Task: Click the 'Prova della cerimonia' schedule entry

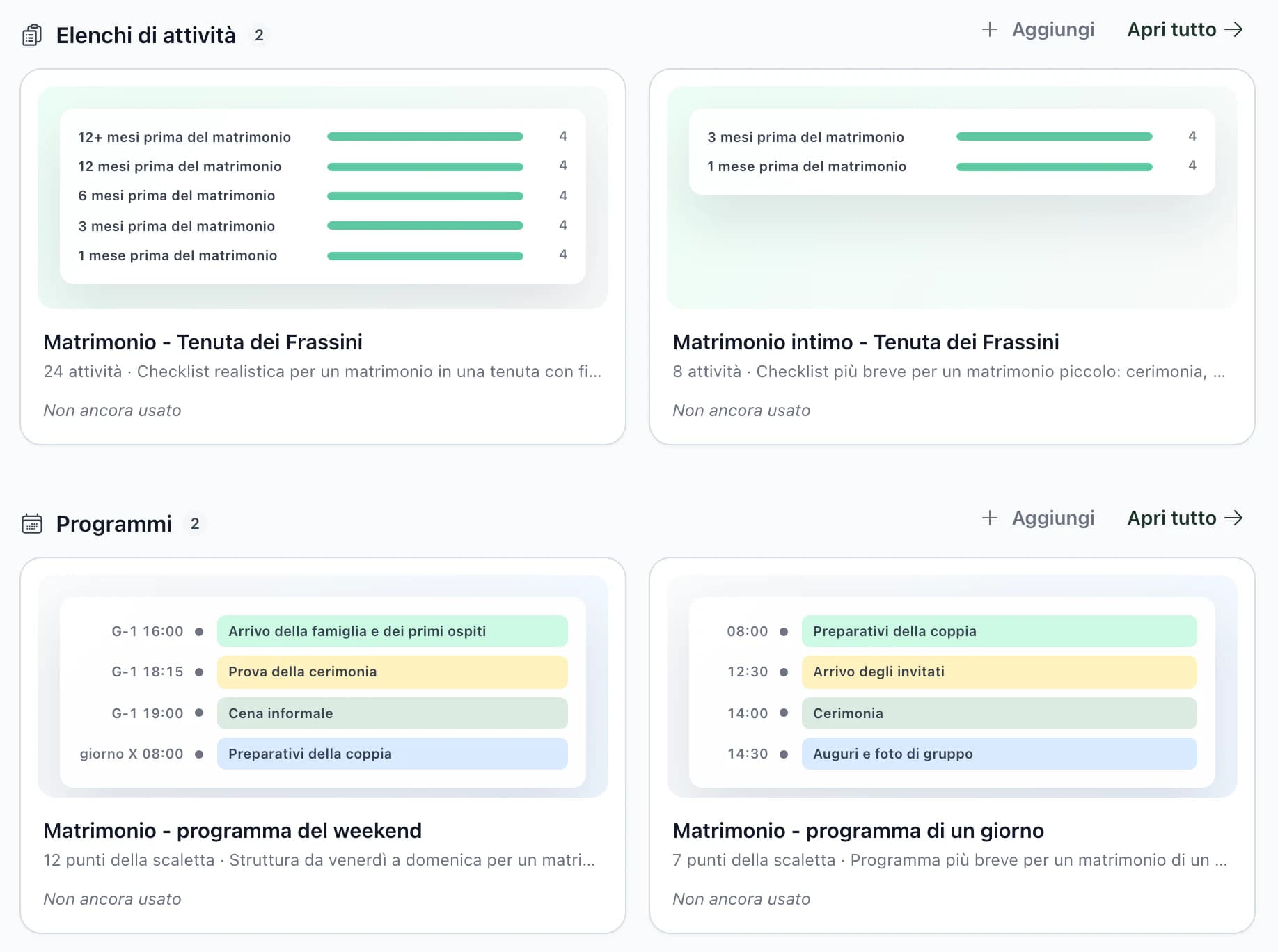Action: [x=393, y=672]
